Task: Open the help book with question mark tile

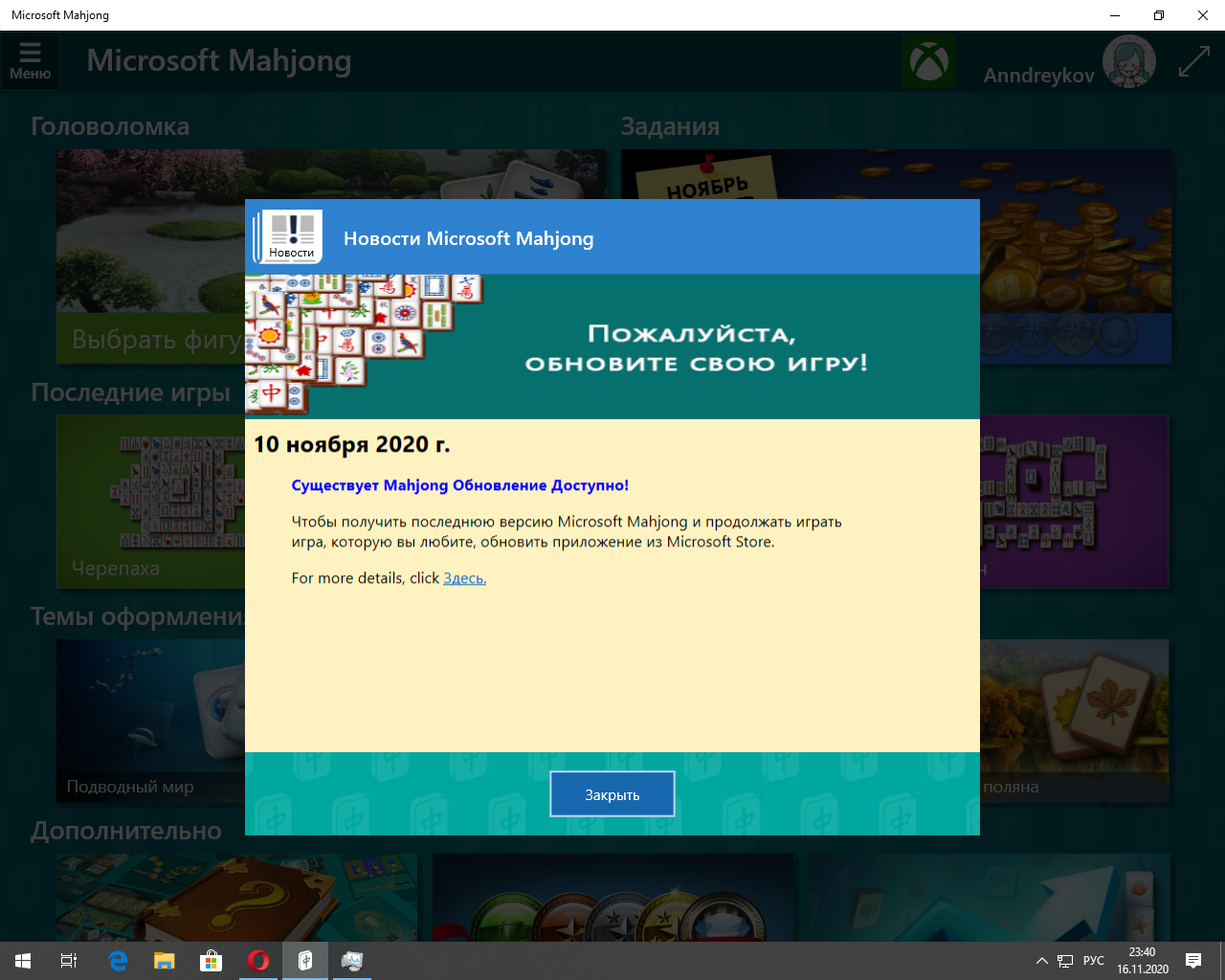Action: coord(236,898)
